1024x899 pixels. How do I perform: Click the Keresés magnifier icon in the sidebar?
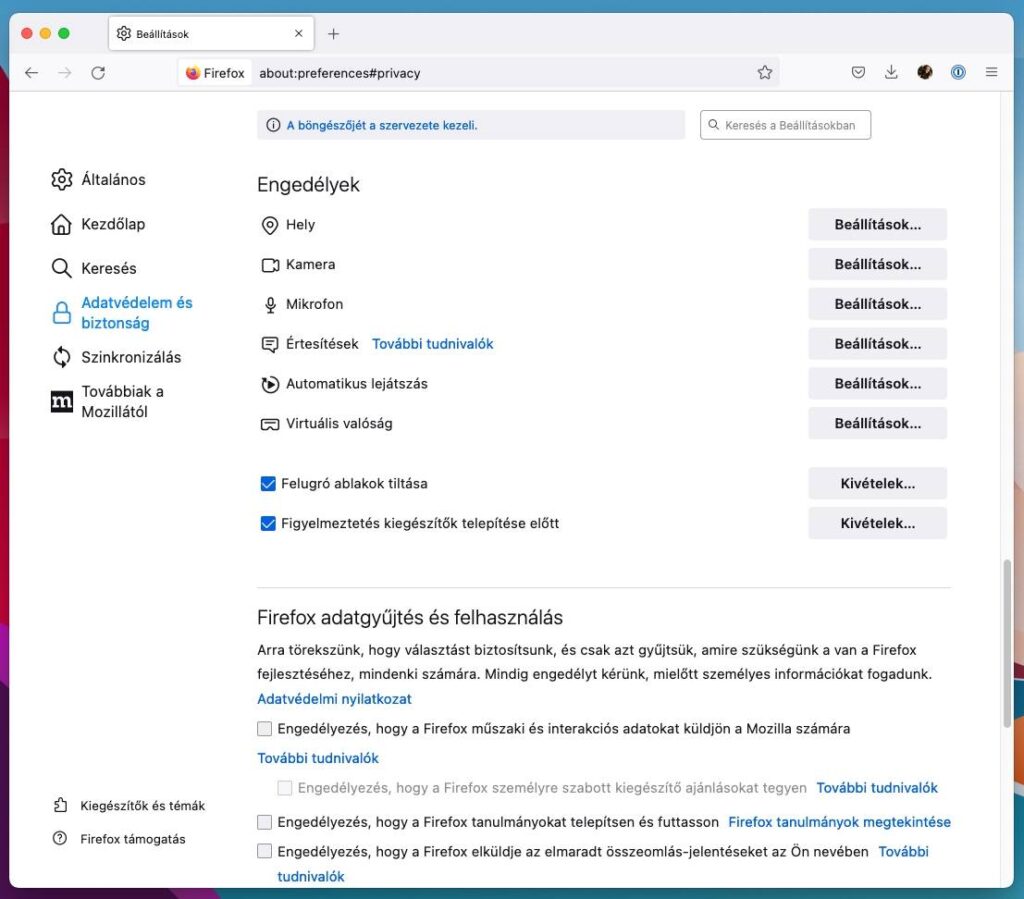tap(61, 268)
